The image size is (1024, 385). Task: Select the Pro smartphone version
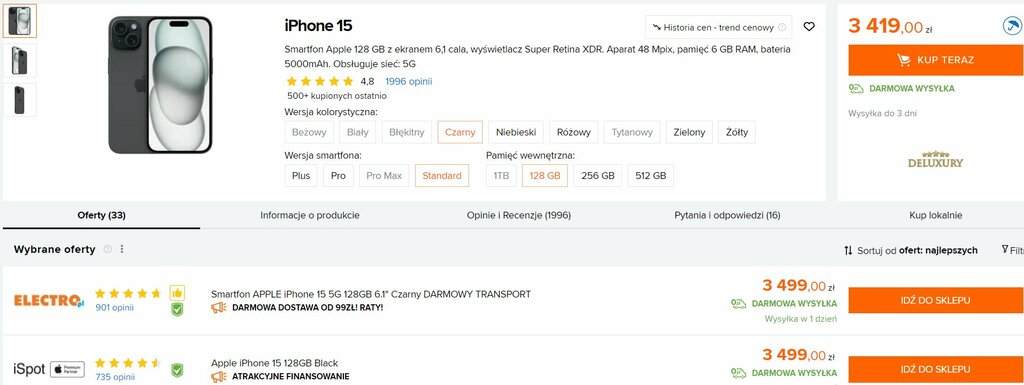(x=338, y=176)
